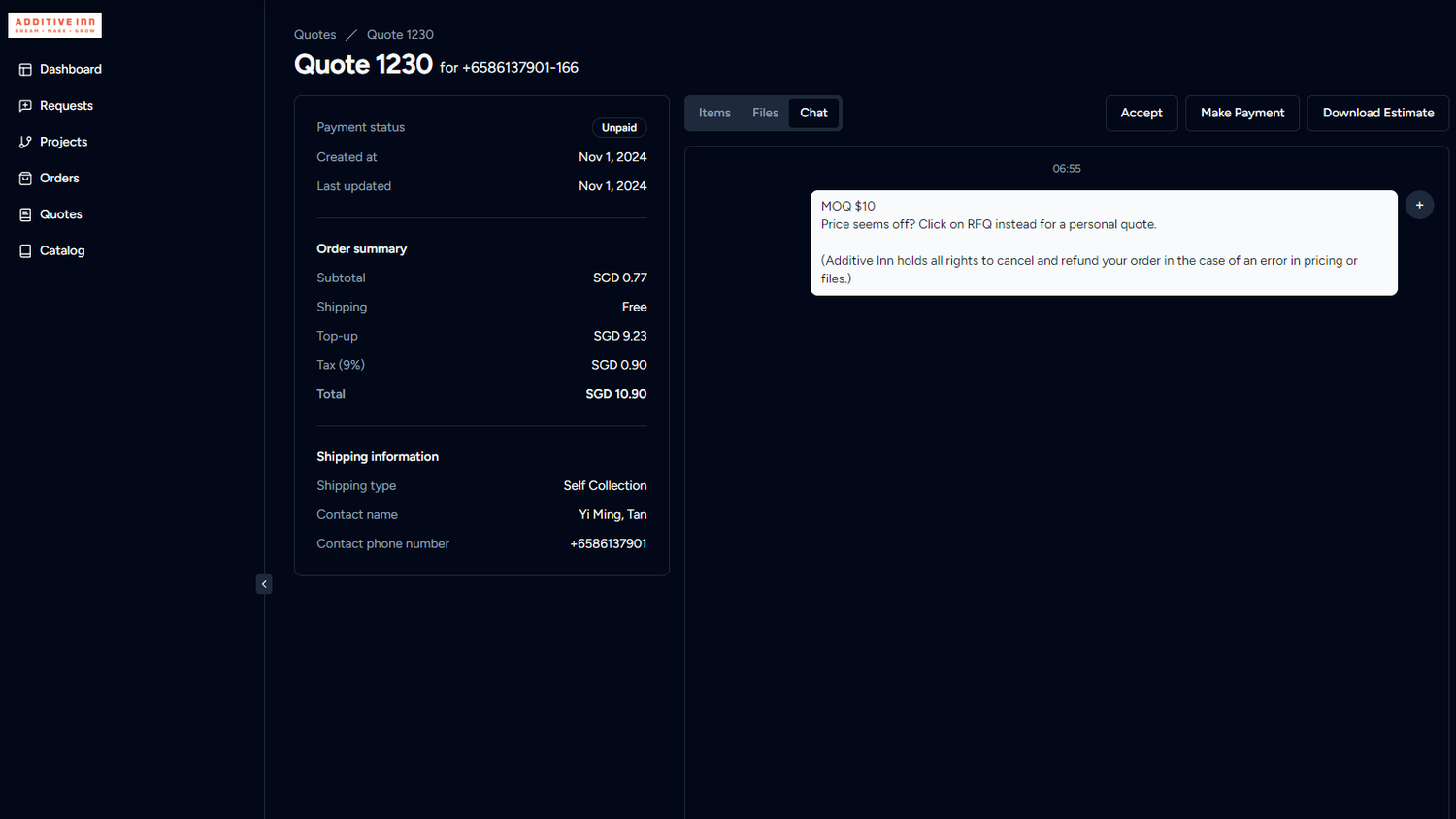Viewport: 1456px width, 819px height.
Task: Open the Catalog sidebar icon
Action: (x=24, y=250)
